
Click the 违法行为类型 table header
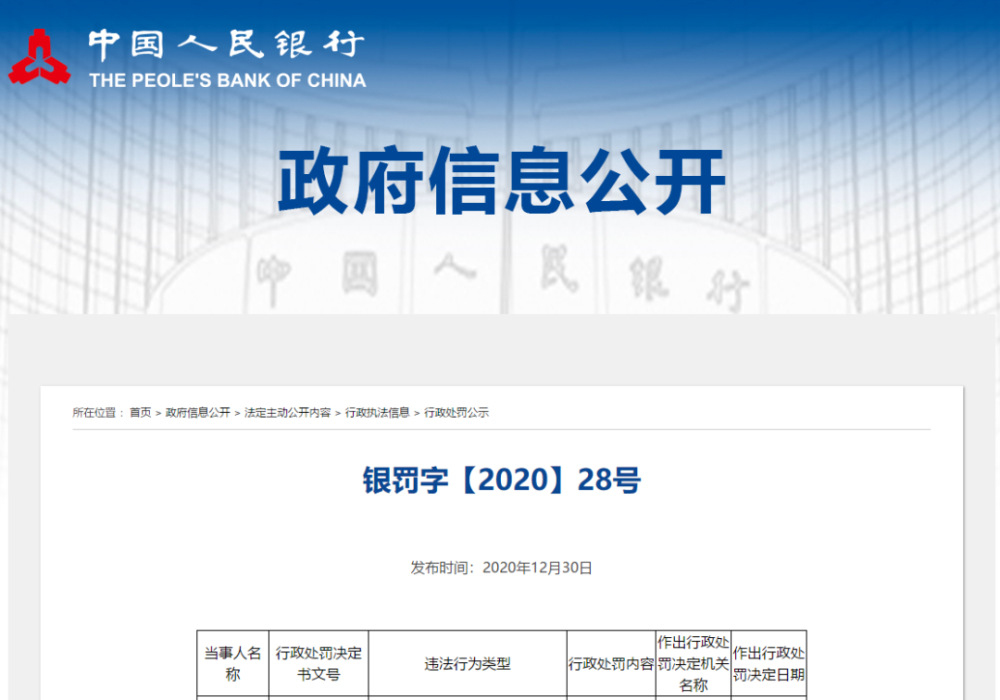[467, 664]
